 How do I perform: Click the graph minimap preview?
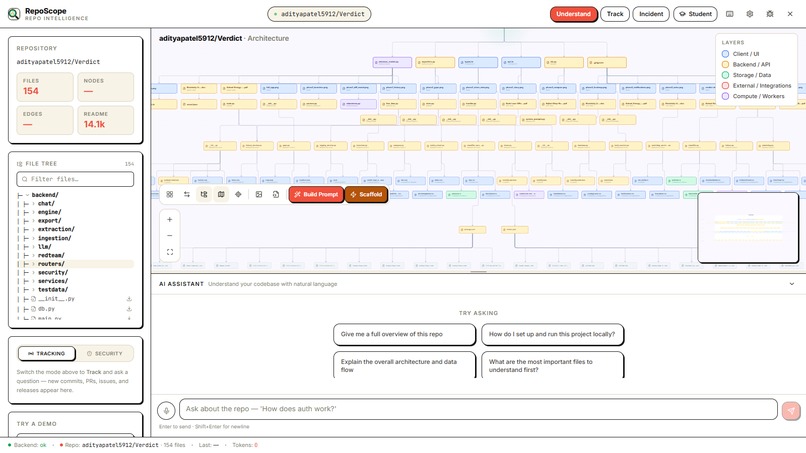pos(748,228)
